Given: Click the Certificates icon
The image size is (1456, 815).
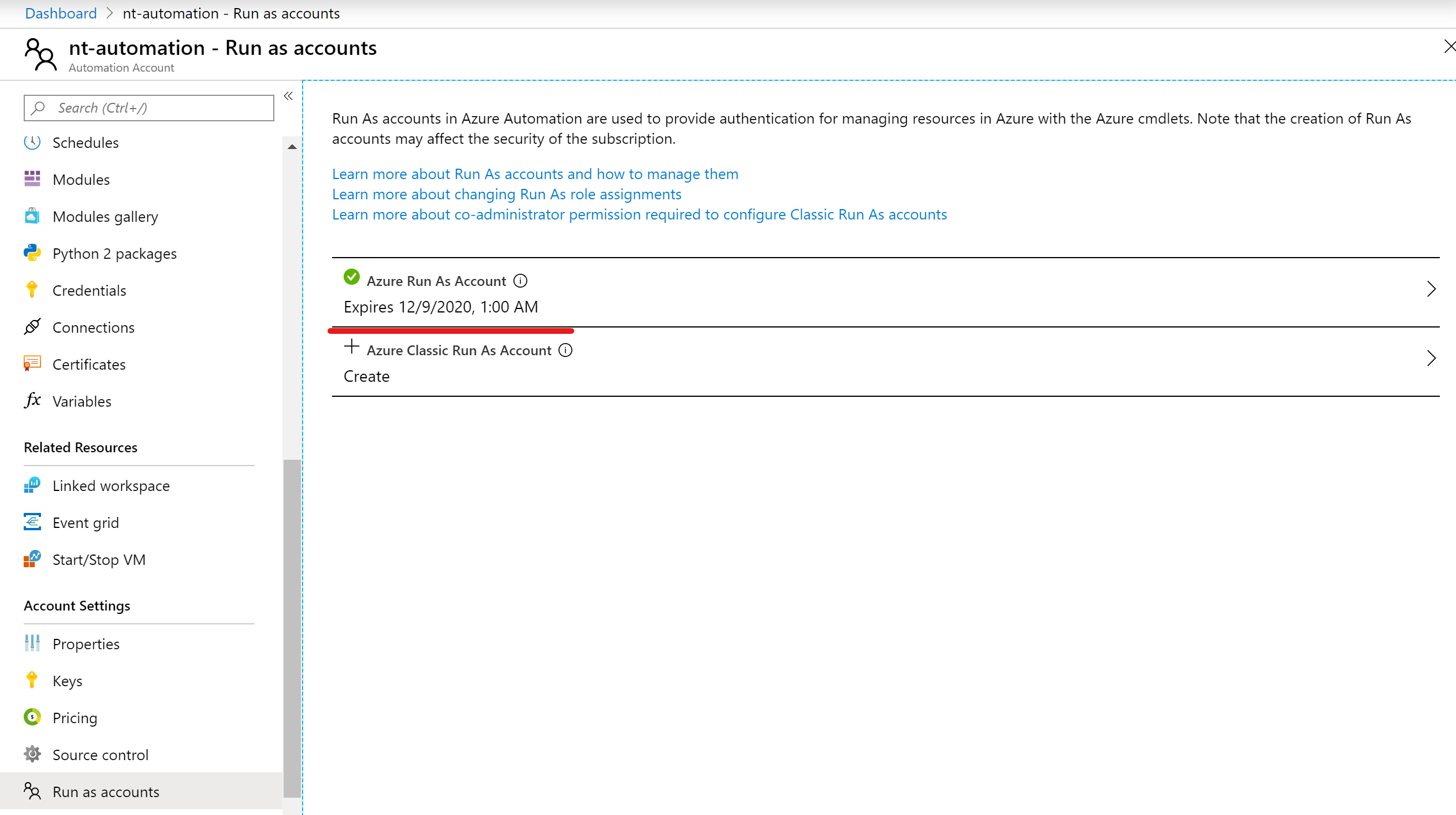Looking at the screenshot, I should (32, 364).
